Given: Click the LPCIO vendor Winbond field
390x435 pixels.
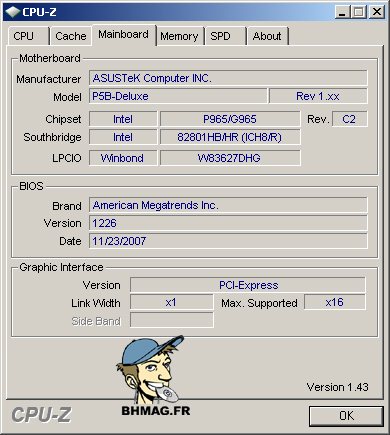Looking at the screenshot, I should coord(123,158).
